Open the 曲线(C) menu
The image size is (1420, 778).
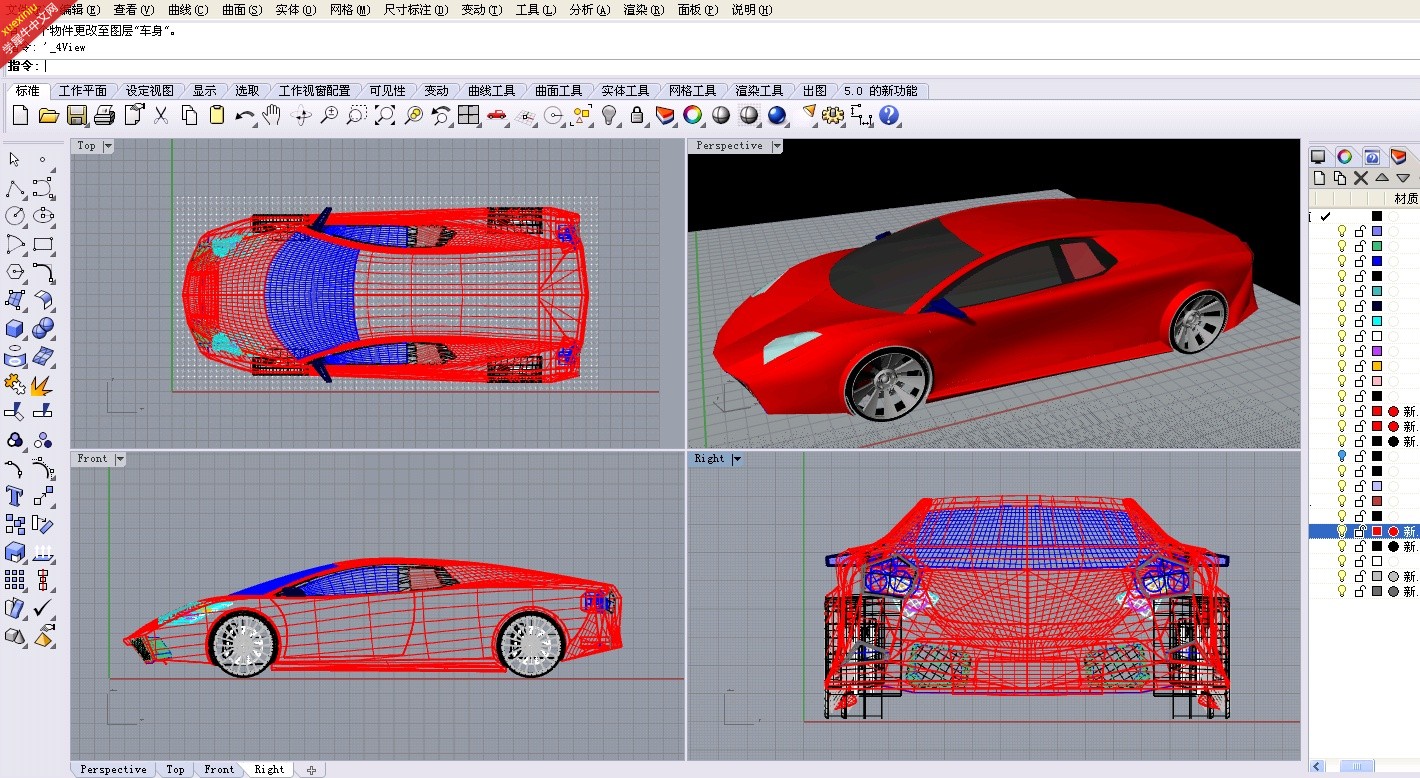coord(188,10)
